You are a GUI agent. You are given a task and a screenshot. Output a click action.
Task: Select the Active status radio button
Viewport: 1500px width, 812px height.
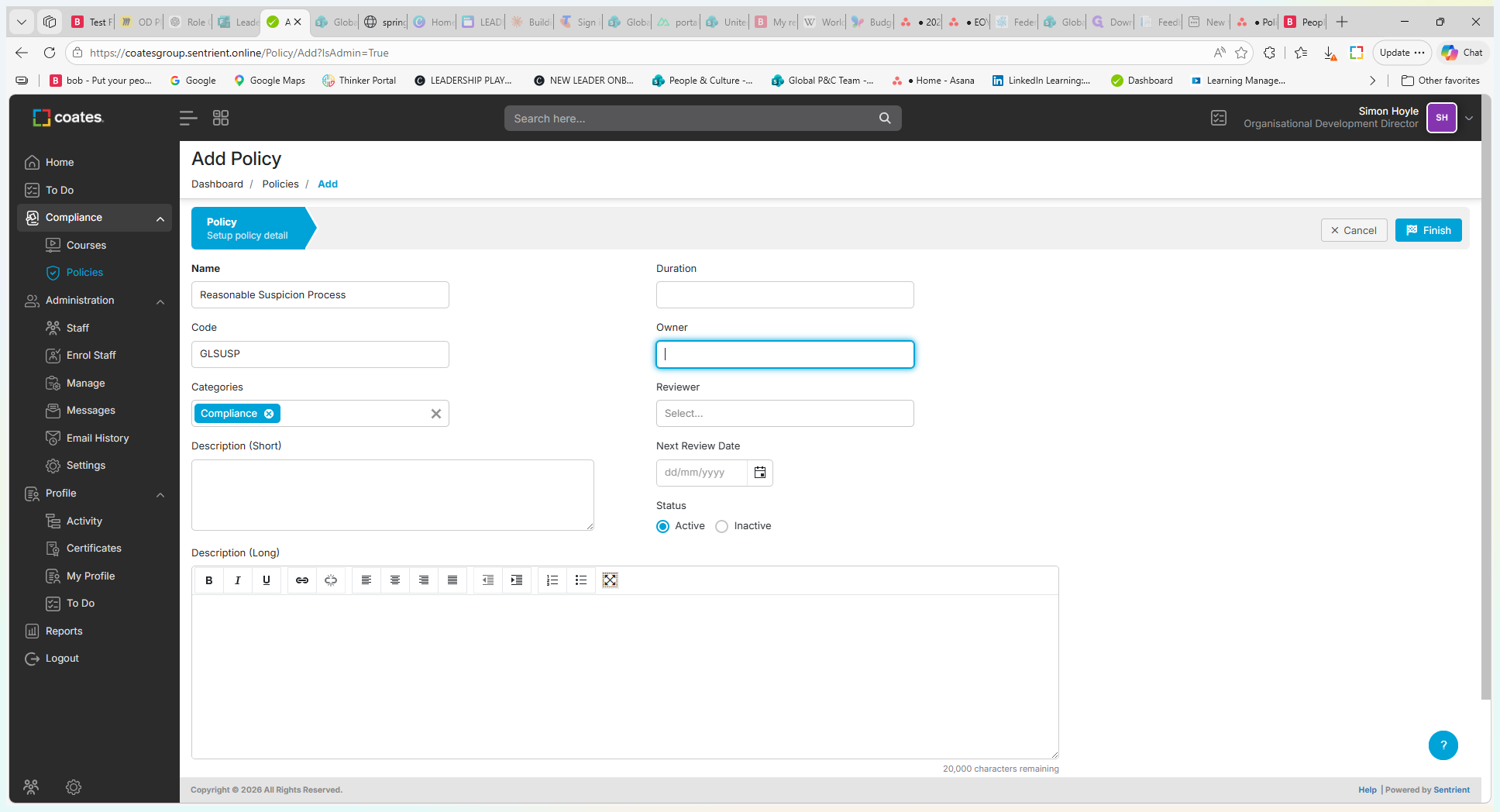[x=663, y=526]
